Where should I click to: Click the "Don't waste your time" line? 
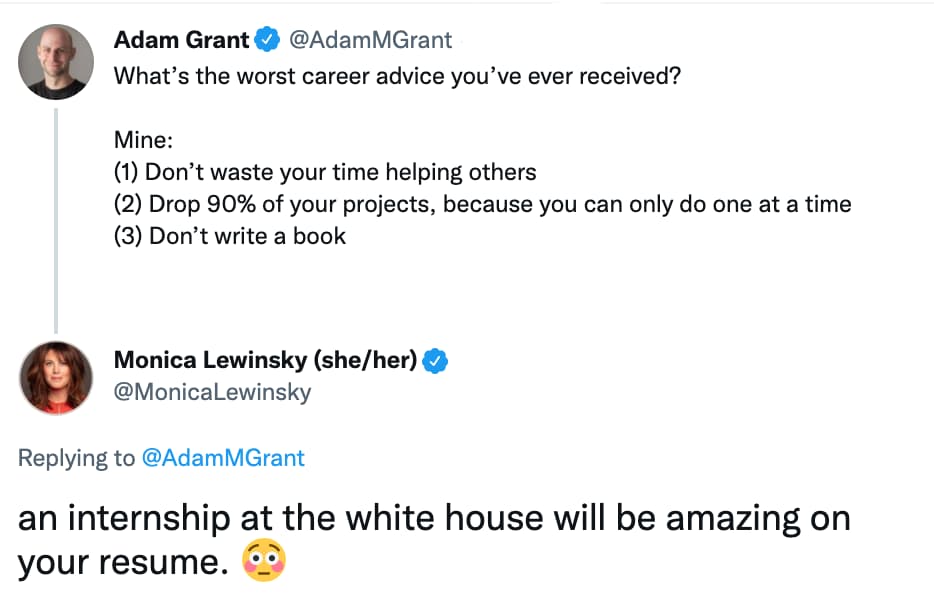click(x=325, y=172)
